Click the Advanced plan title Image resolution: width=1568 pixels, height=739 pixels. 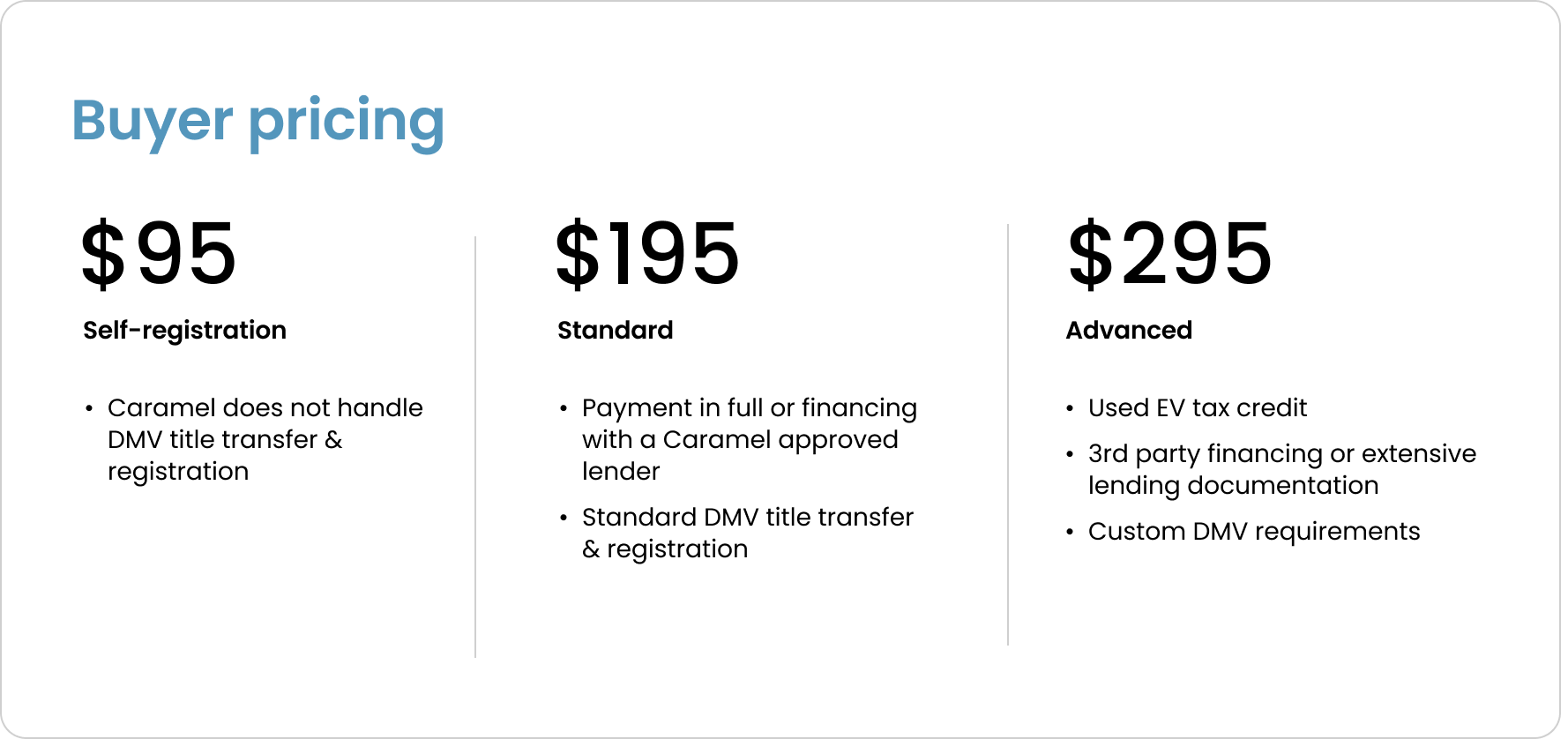pos(1129,330)
